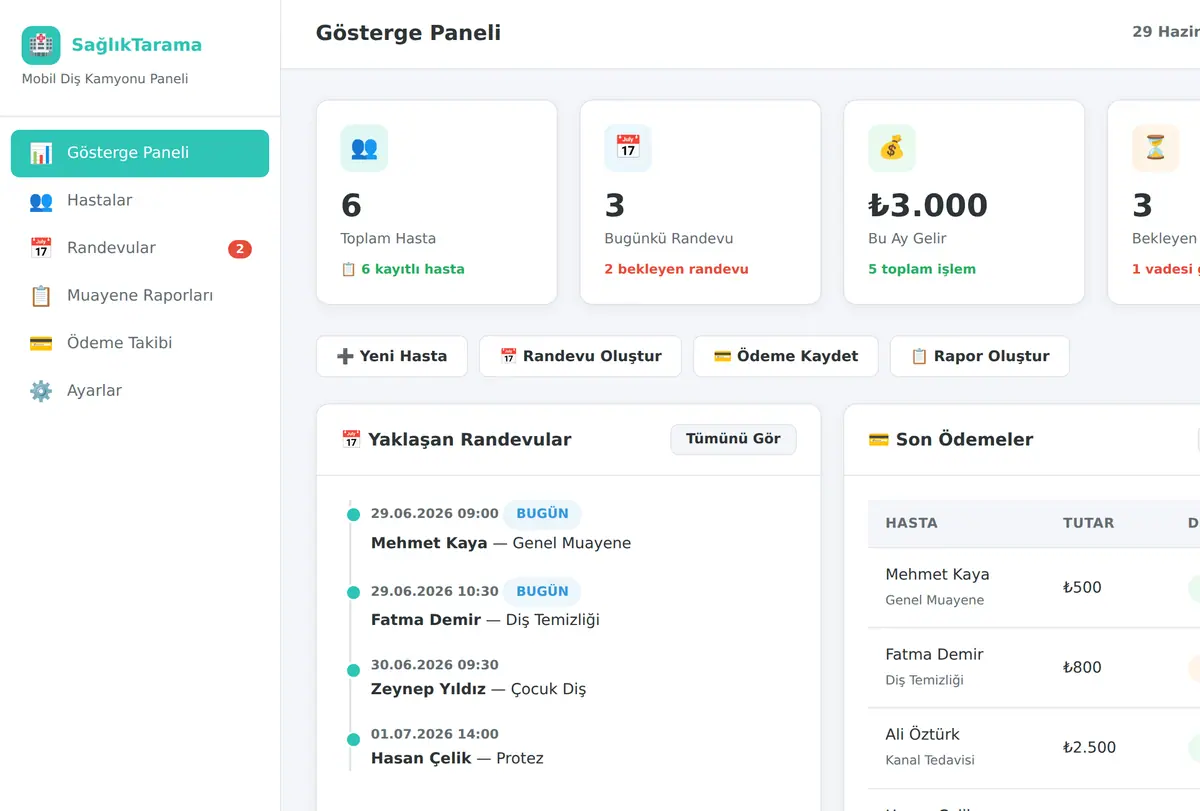
Task: Click the Rapor Oluştur button
Action: [x=980, y=356]
